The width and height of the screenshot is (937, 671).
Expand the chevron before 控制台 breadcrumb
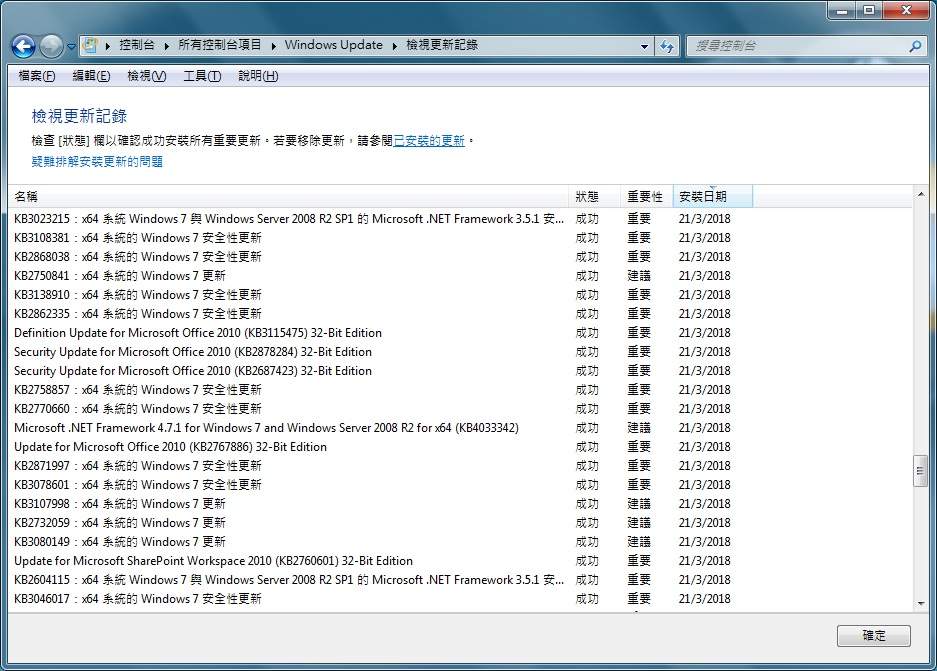click(x=108, y=45)
